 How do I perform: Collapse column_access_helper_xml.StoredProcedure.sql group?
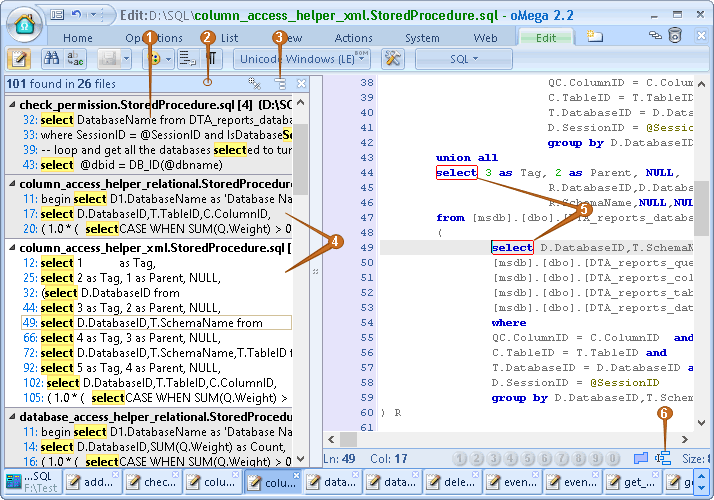[12, 248]
